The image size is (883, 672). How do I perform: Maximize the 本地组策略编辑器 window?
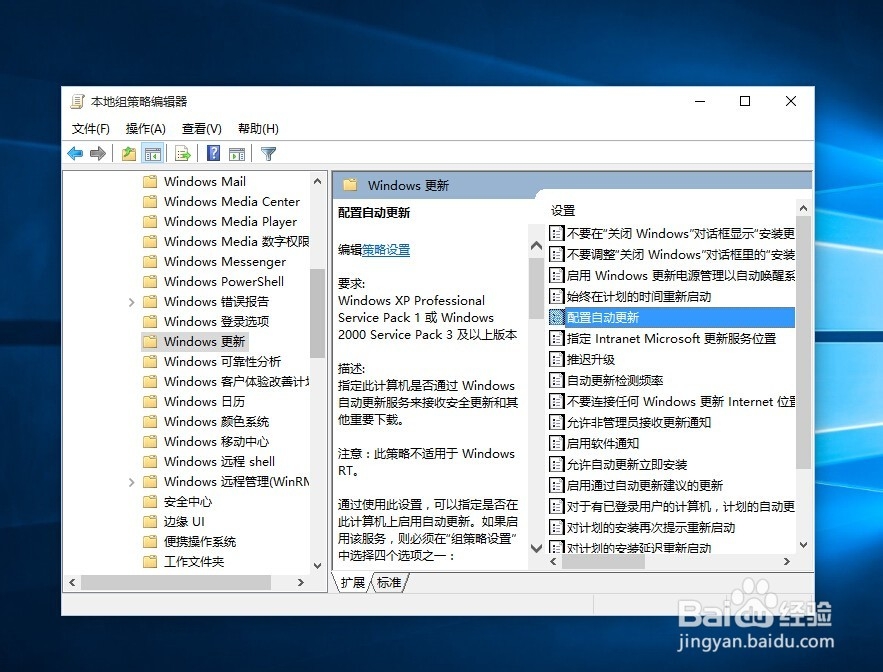[x=745, y=101]
